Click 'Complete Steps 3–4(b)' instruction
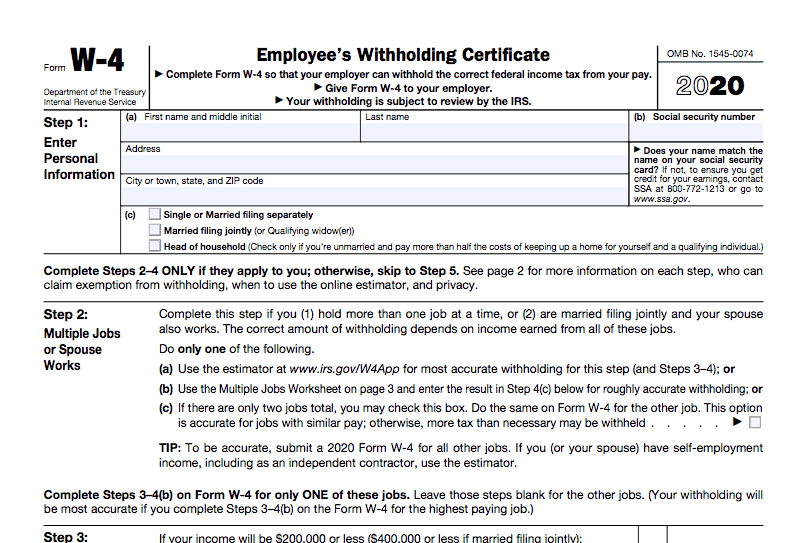The height and width of the screenshot is (543, 808). [403, 502]
